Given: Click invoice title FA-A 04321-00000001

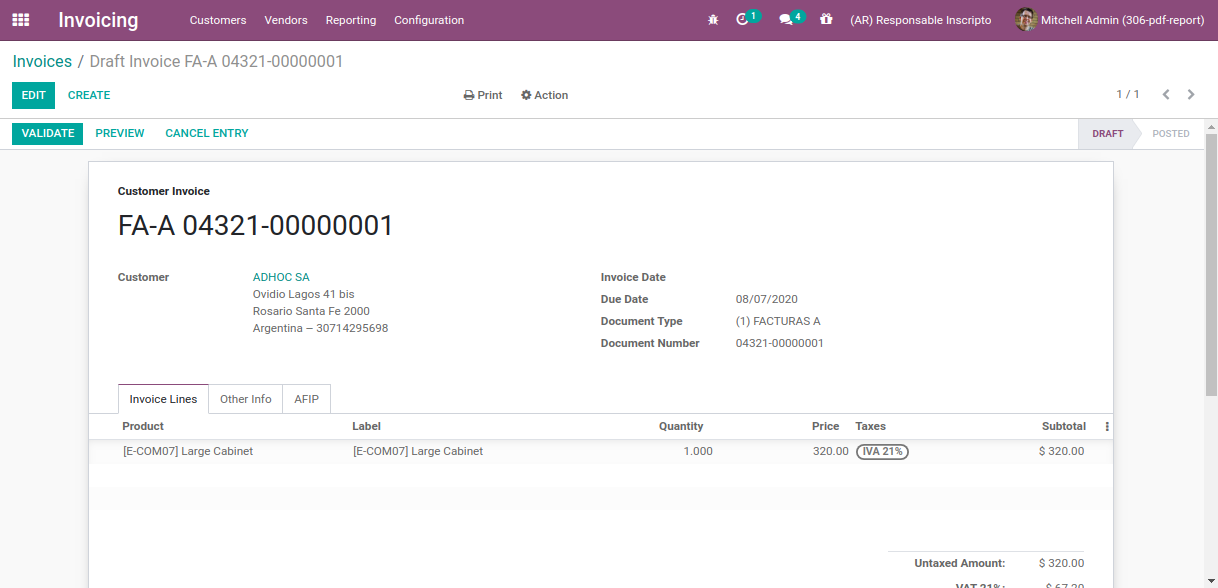Looking at the screenshot, I should point(256,226).
